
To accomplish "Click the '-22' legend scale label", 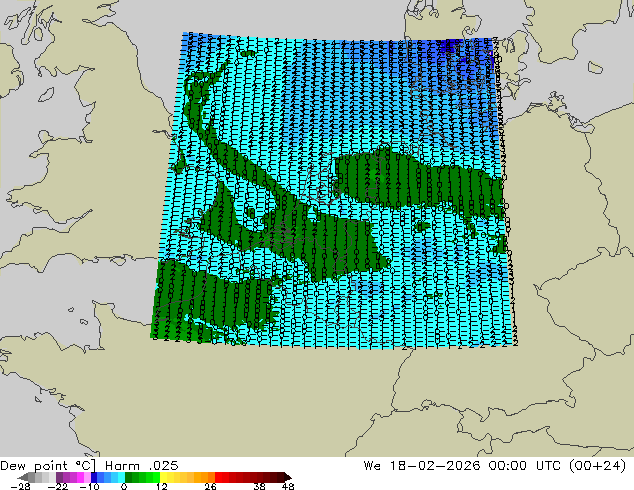I will pos(57,486).
